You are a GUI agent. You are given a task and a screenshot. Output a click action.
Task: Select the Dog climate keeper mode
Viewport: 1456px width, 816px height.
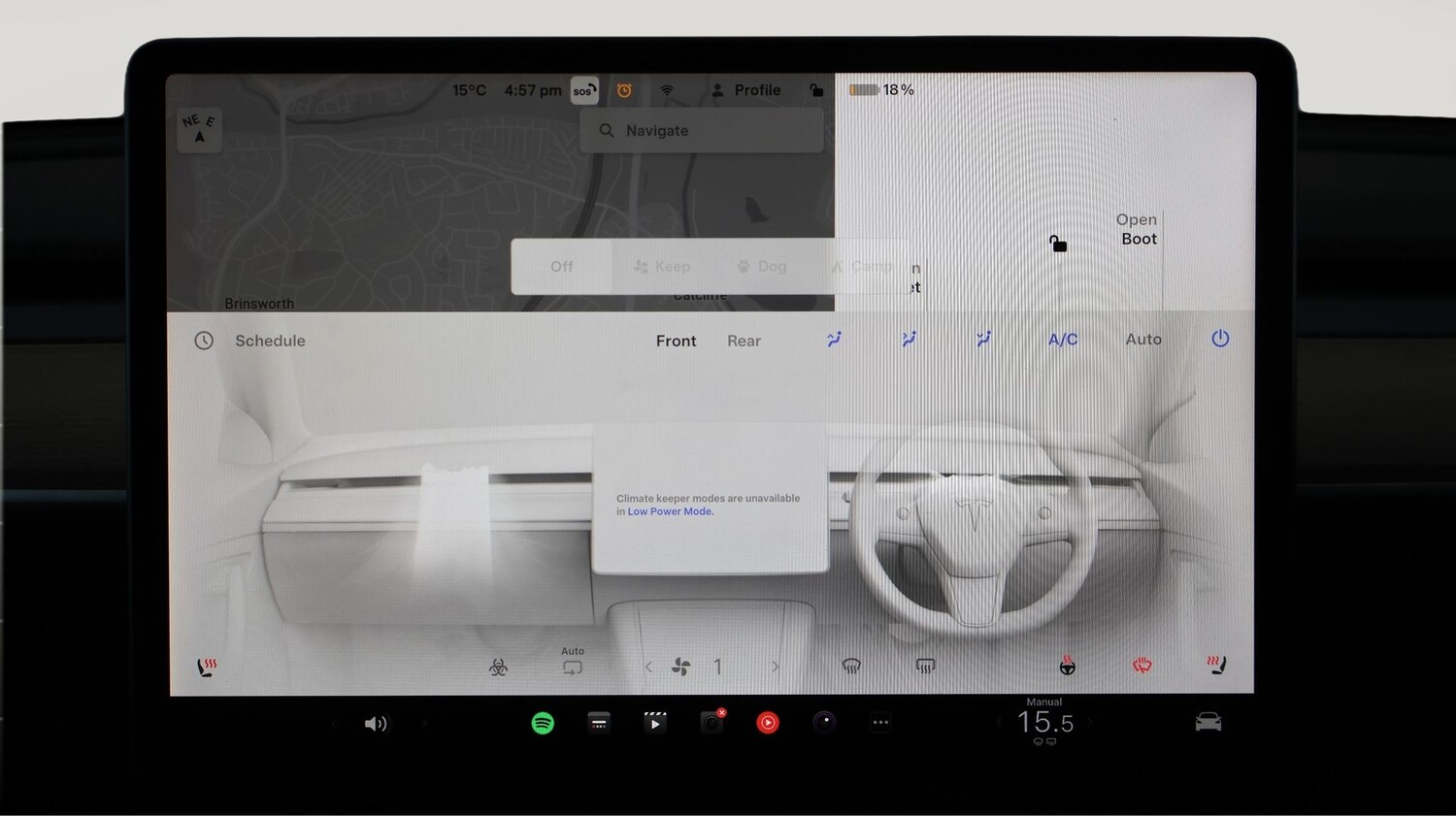tap(761, 266)
